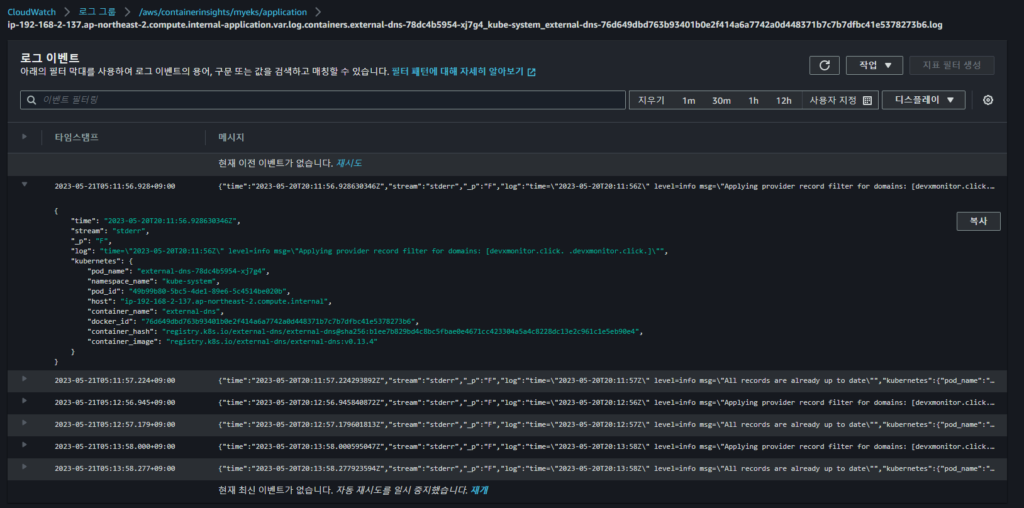Image resolution: width=1024 pixels, height=508 pixels.
Task: Open the 작업 dropdown menu
Action: 874,65
